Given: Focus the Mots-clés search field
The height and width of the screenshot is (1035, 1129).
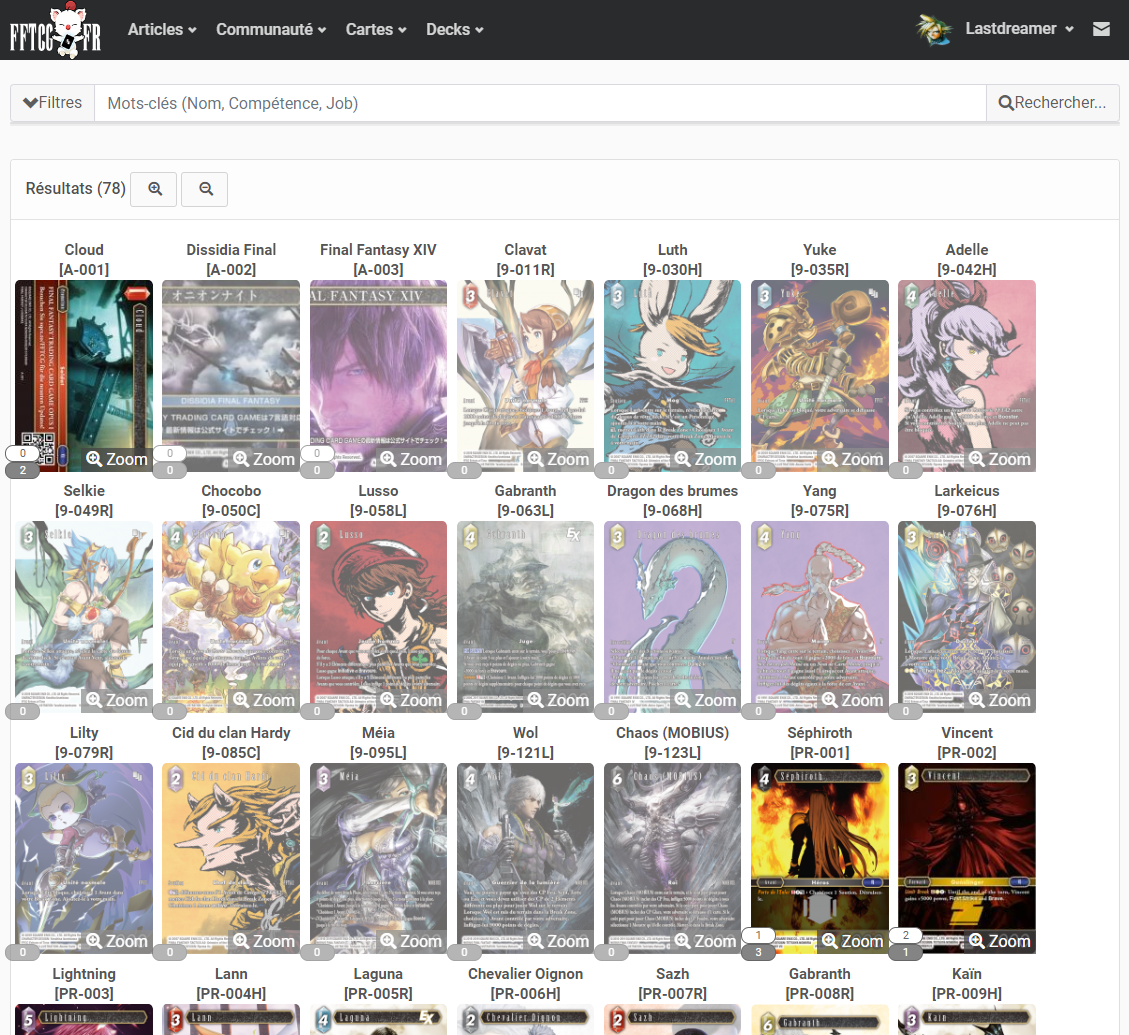Looking at the screenshot, I should pos(540,103).
